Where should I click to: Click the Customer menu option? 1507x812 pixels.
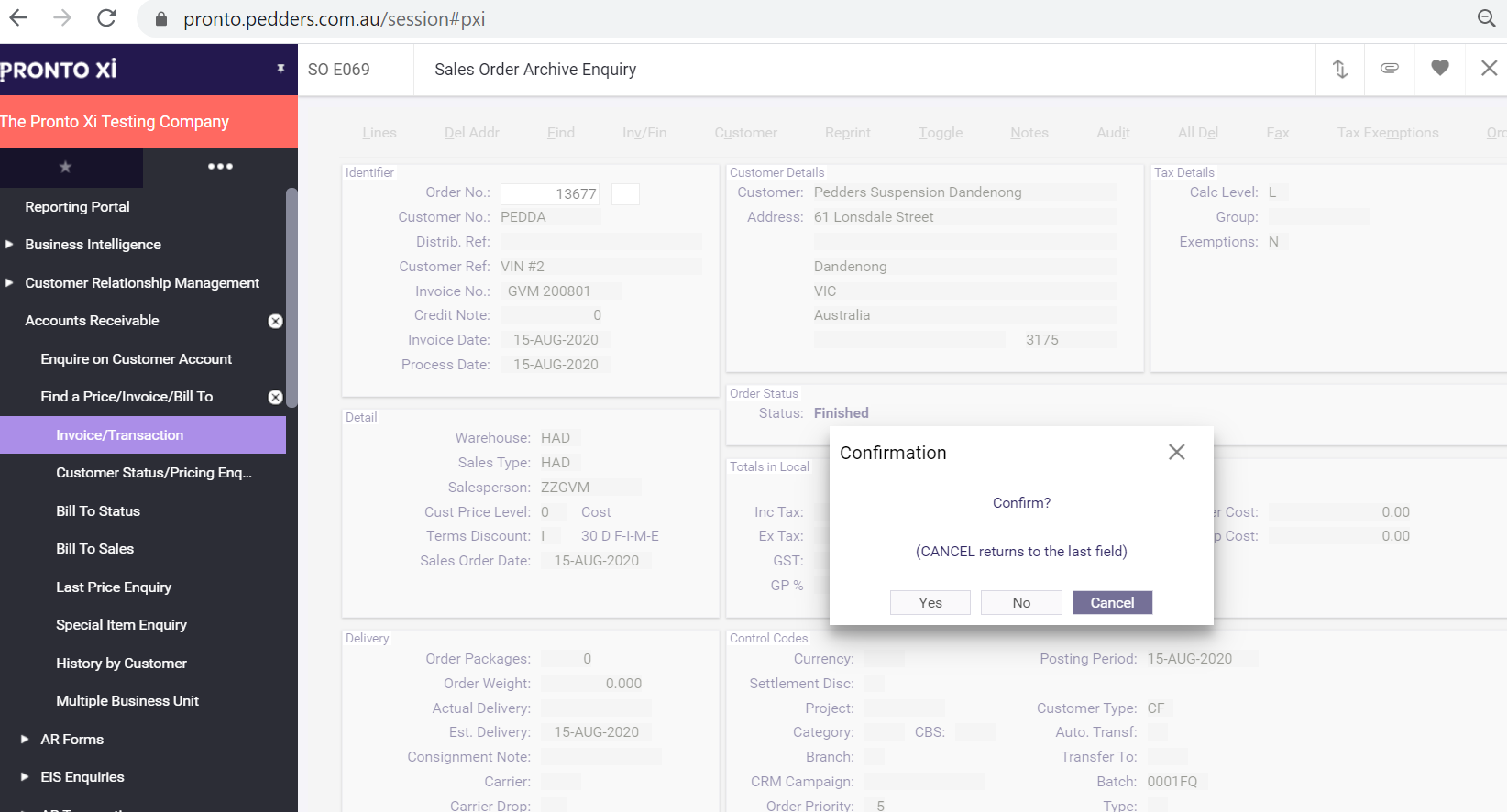point(746,133)
